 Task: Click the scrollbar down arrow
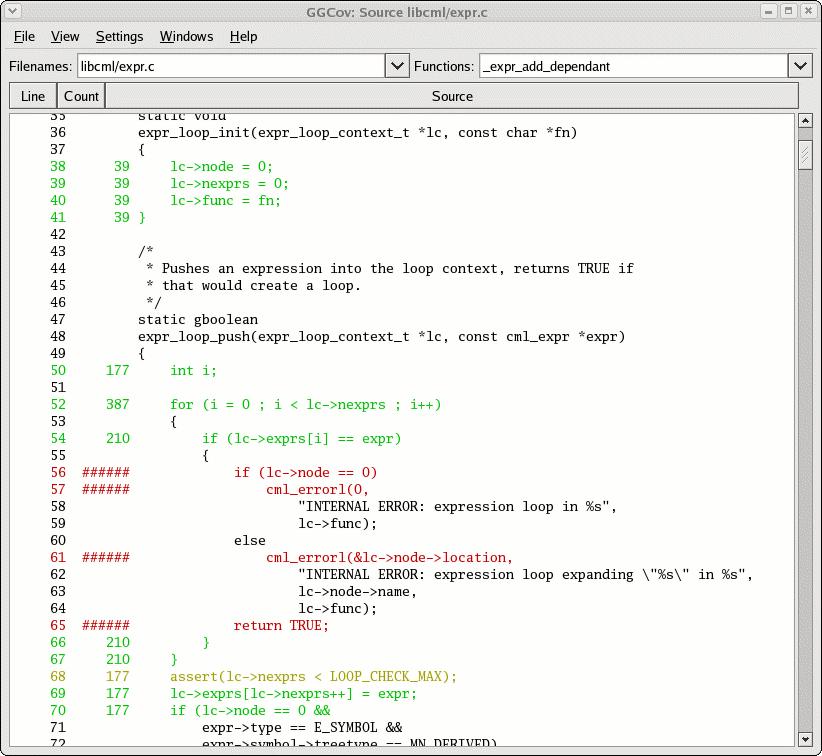(x=805, y=739)
